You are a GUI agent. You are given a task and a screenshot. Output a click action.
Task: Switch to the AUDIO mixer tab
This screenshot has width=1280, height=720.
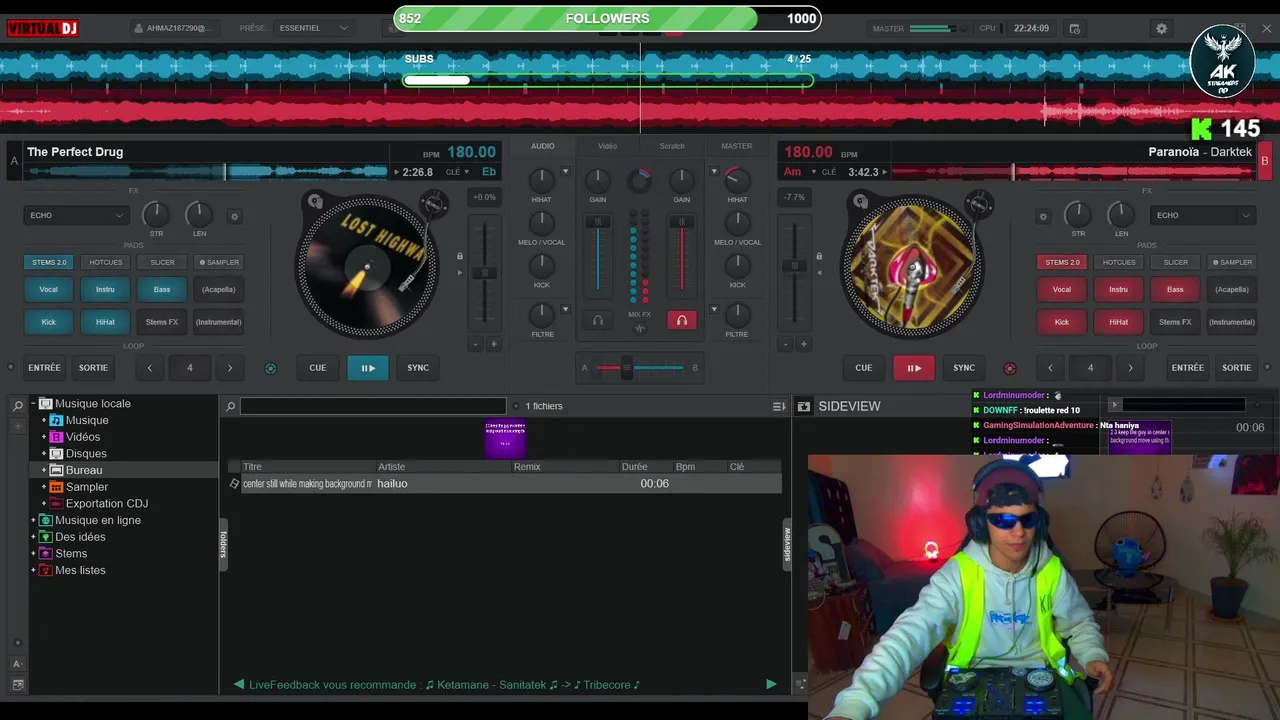pos(543,146)
